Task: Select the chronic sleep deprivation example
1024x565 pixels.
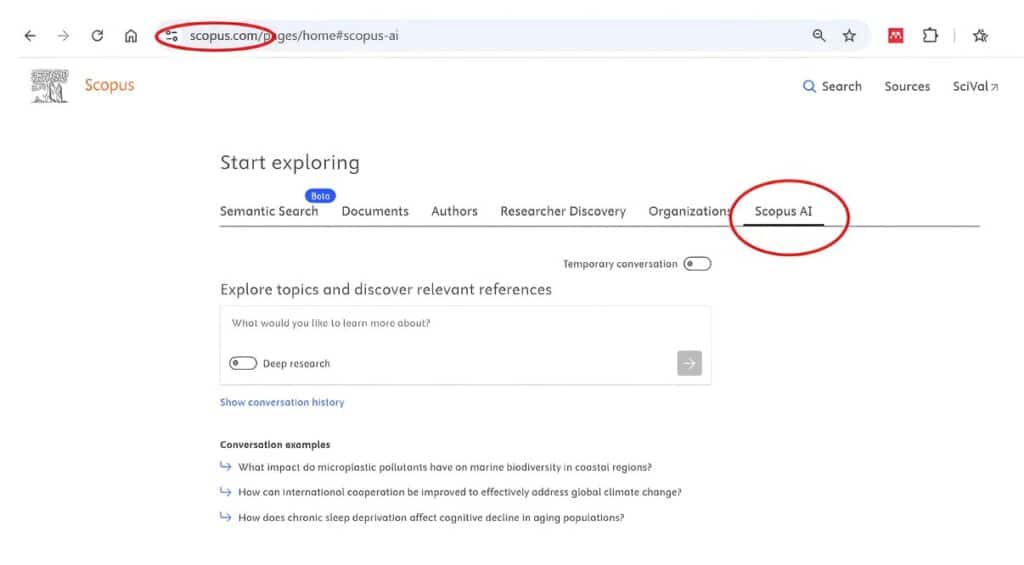Action: 431,517
